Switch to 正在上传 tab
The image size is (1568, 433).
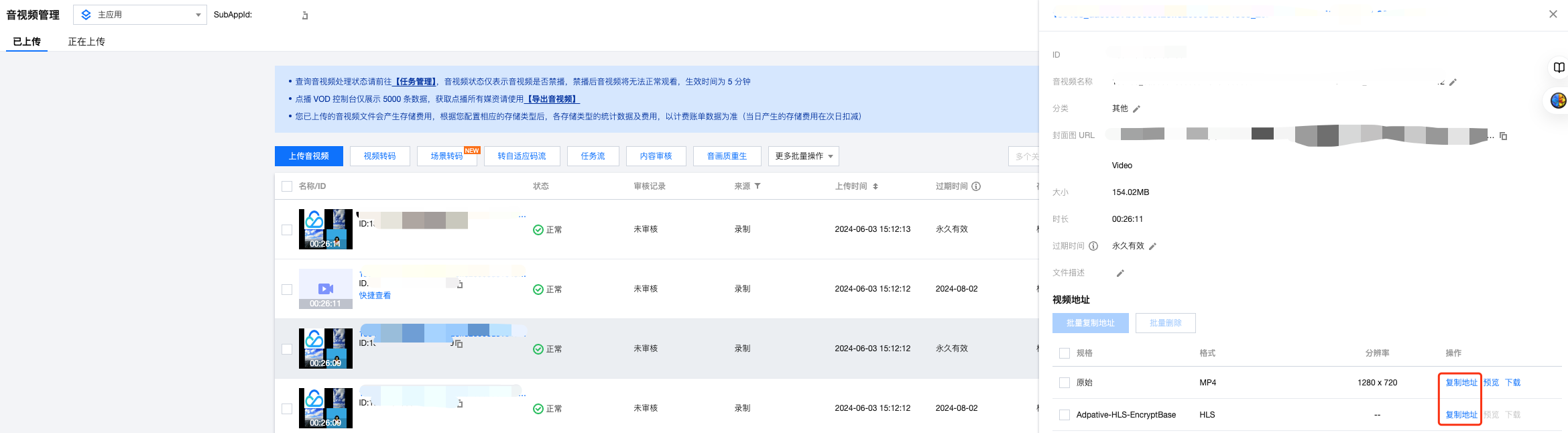point(86,42)
